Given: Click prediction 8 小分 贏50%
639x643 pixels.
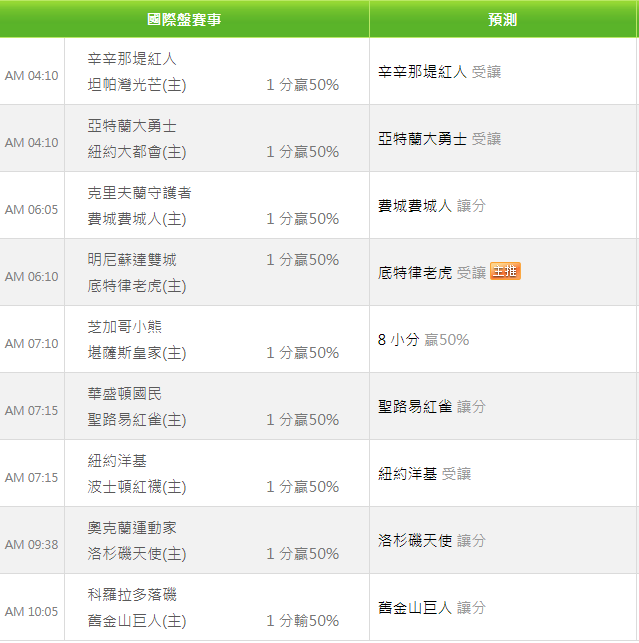Looking at the screenshot, I should click(423, 340).
